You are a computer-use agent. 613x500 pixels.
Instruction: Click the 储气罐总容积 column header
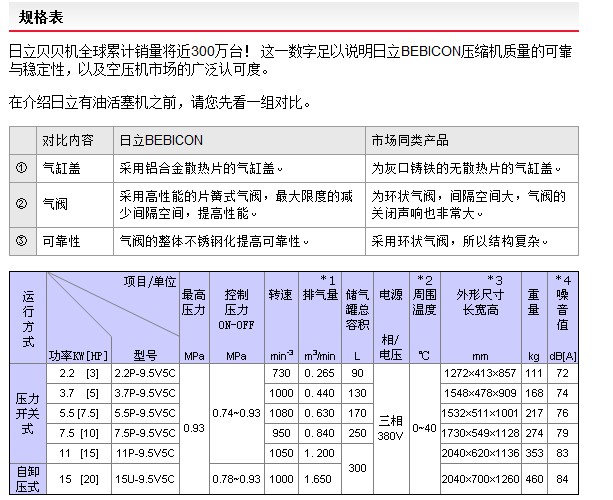coord(357,318)
